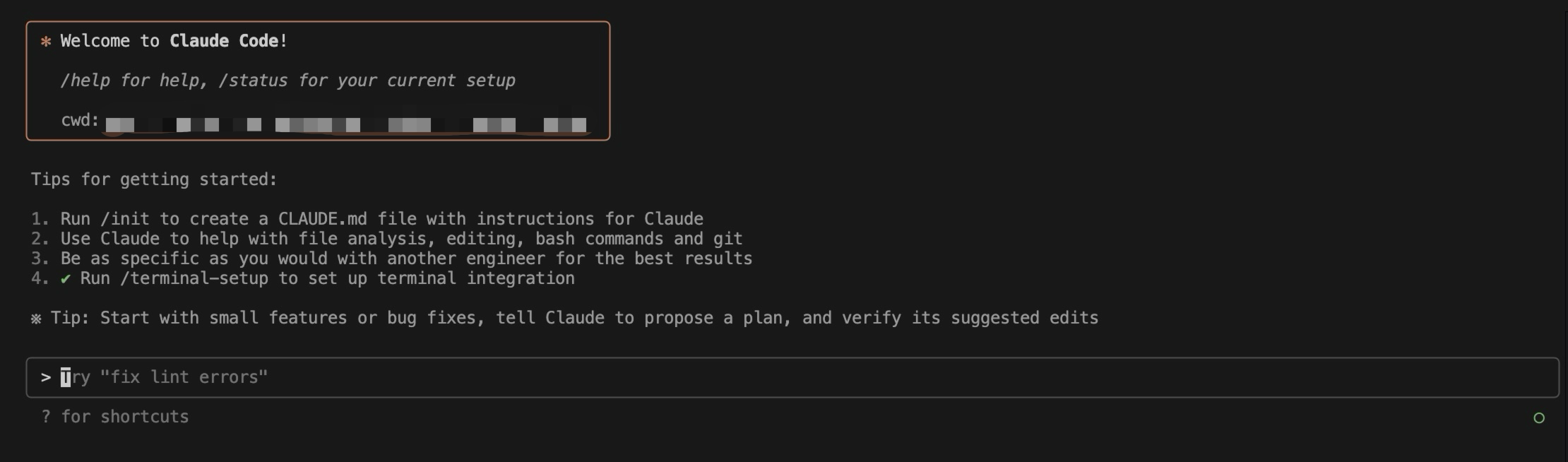Click the green circle status indicator
Viewport: 1568px width, 462px height.
click(x=1538, y=418)
